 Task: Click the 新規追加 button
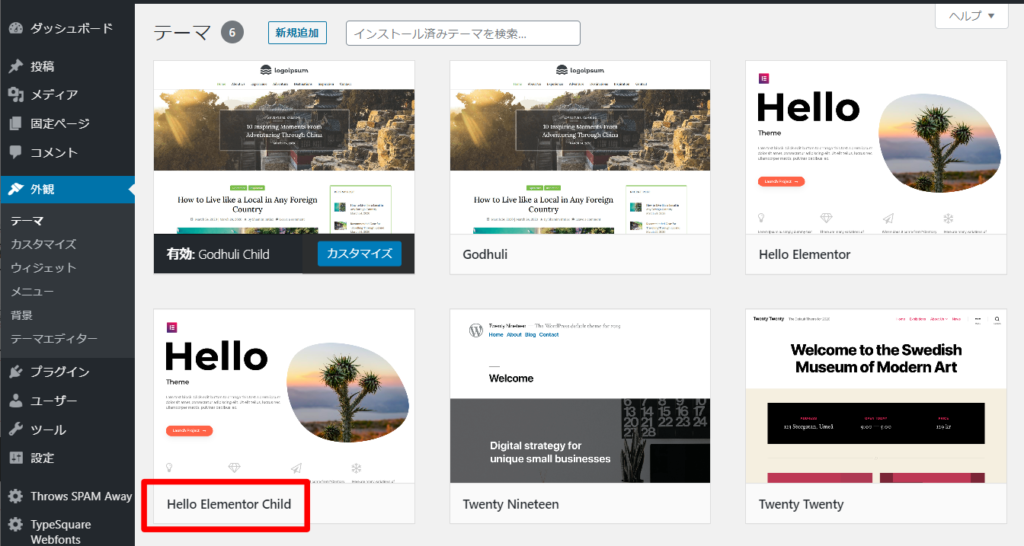[297, 33]
